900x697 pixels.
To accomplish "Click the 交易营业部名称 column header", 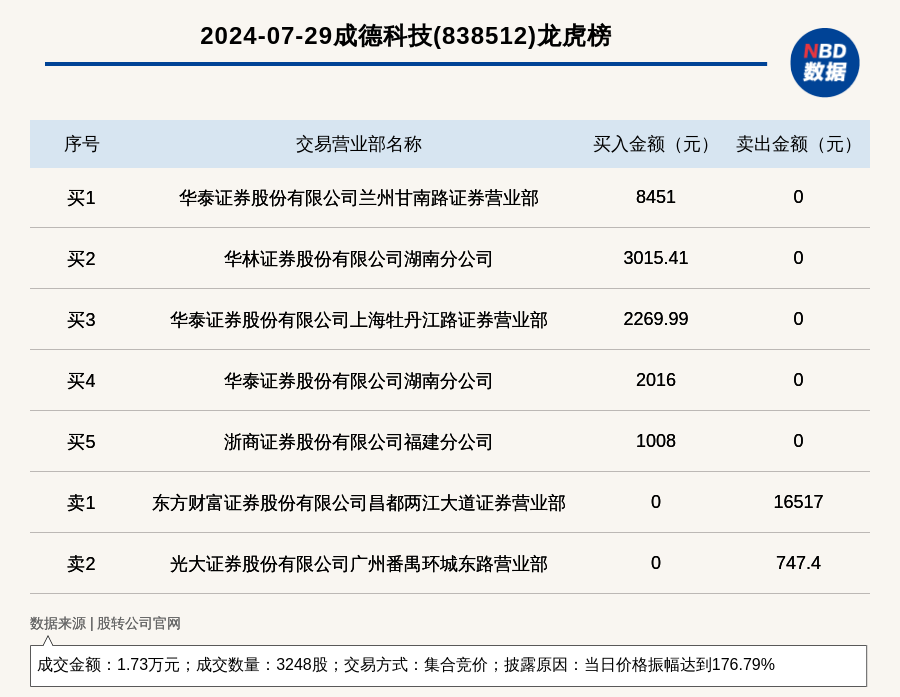I will (359, 144).
